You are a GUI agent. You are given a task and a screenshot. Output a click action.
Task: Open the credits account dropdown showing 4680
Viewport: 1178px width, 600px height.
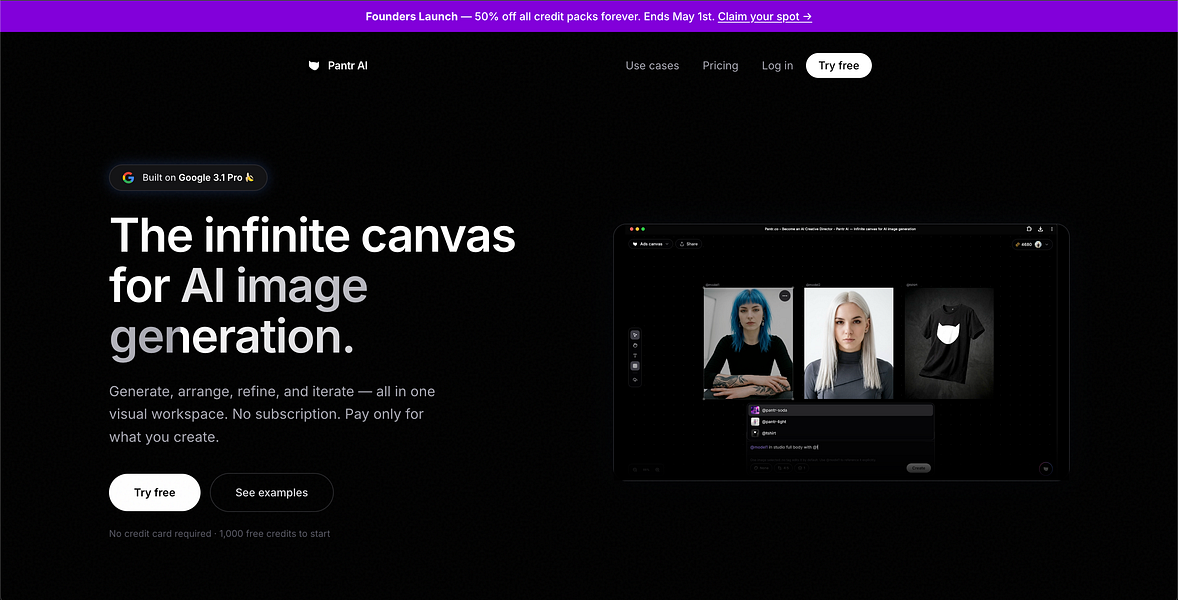[x=1032, y=244]
